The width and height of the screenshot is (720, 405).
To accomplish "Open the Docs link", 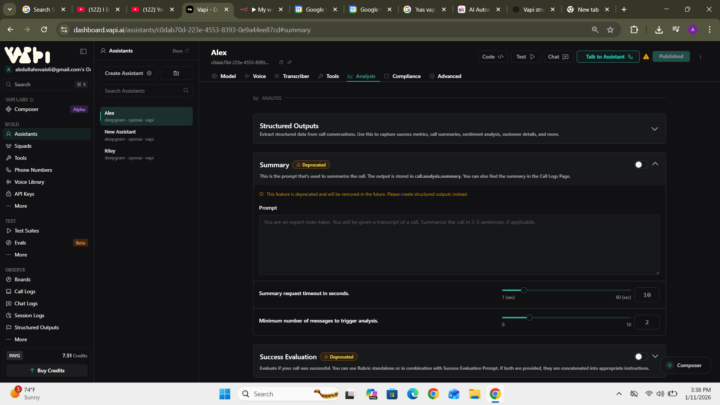I will [x=180, y=51].
